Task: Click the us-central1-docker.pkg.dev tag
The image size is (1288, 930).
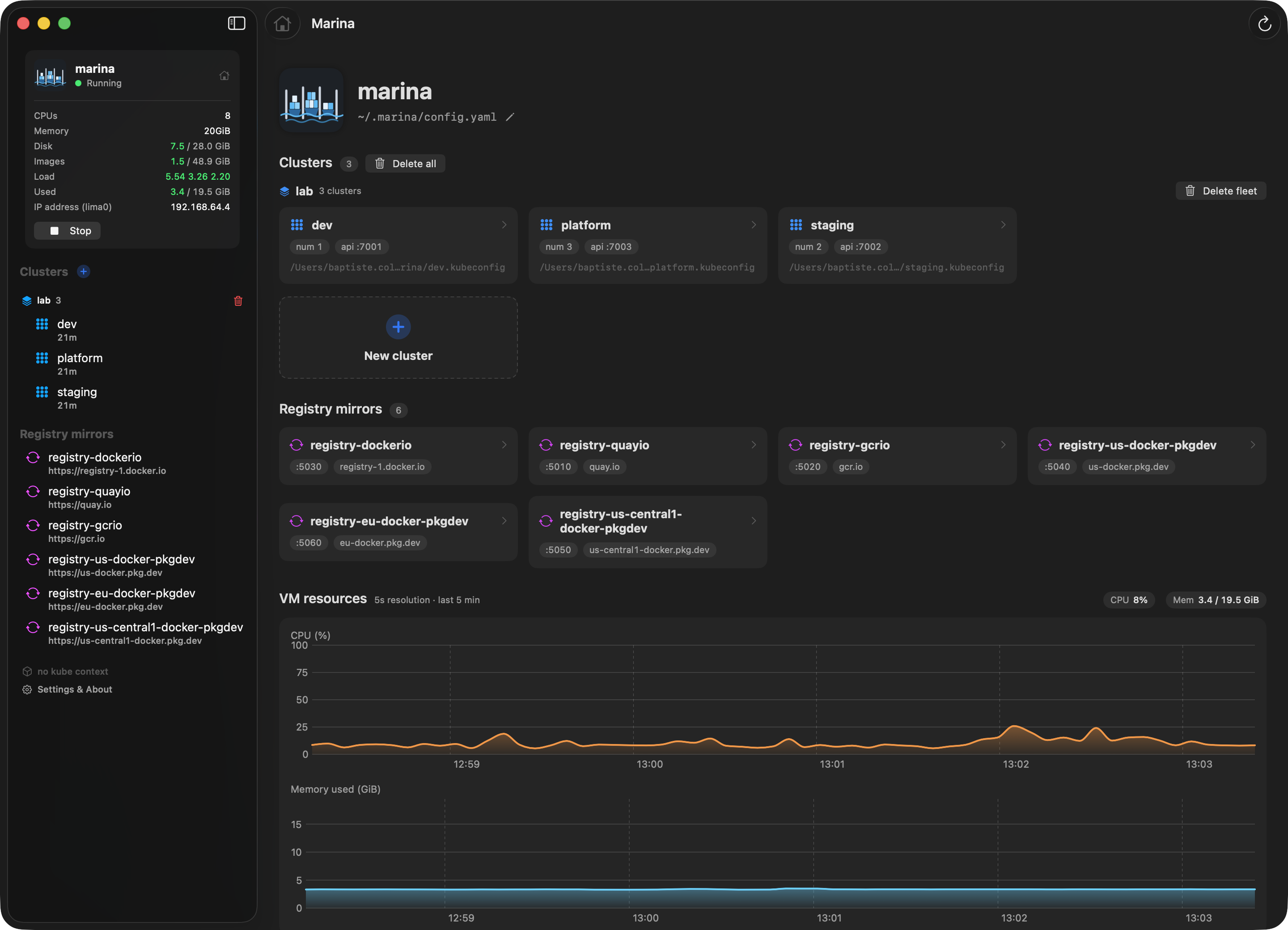Action: 649,550
